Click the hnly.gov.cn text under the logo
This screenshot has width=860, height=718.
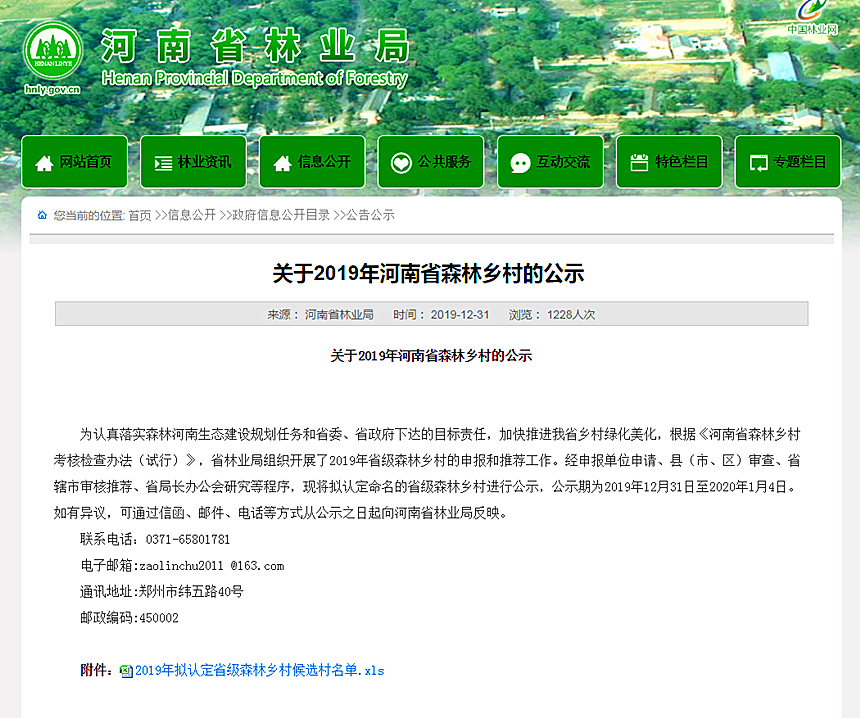coord(52,89)
